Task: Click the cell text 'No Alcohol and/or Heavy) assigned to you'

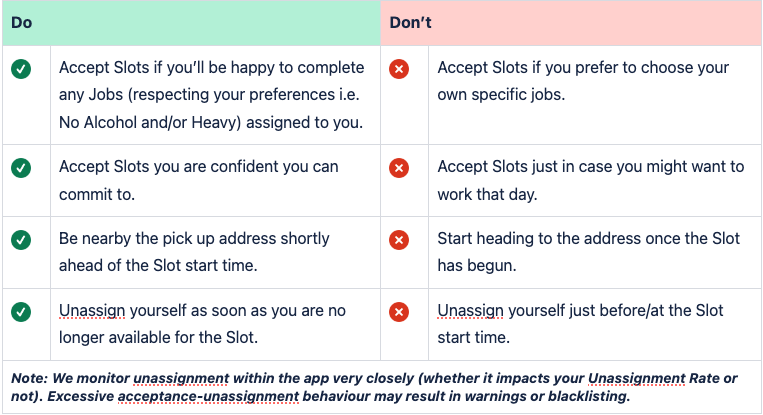Action: pos(211,123)
